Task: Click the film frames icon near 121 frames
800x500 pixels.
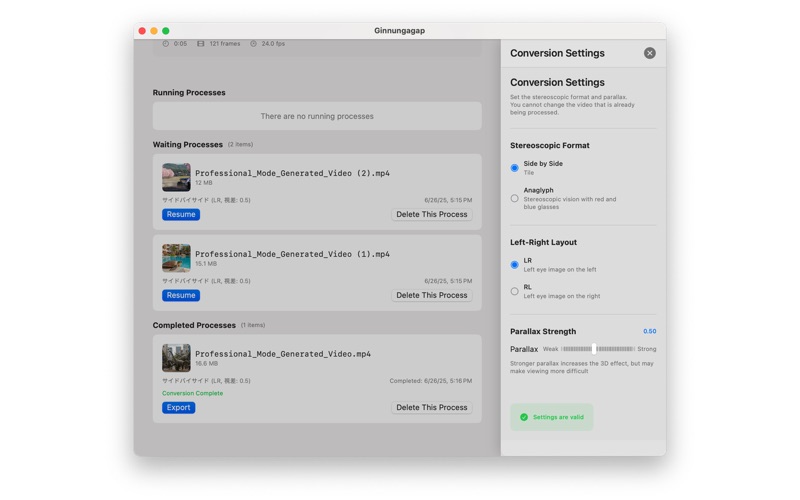Action: pos(201,44)
